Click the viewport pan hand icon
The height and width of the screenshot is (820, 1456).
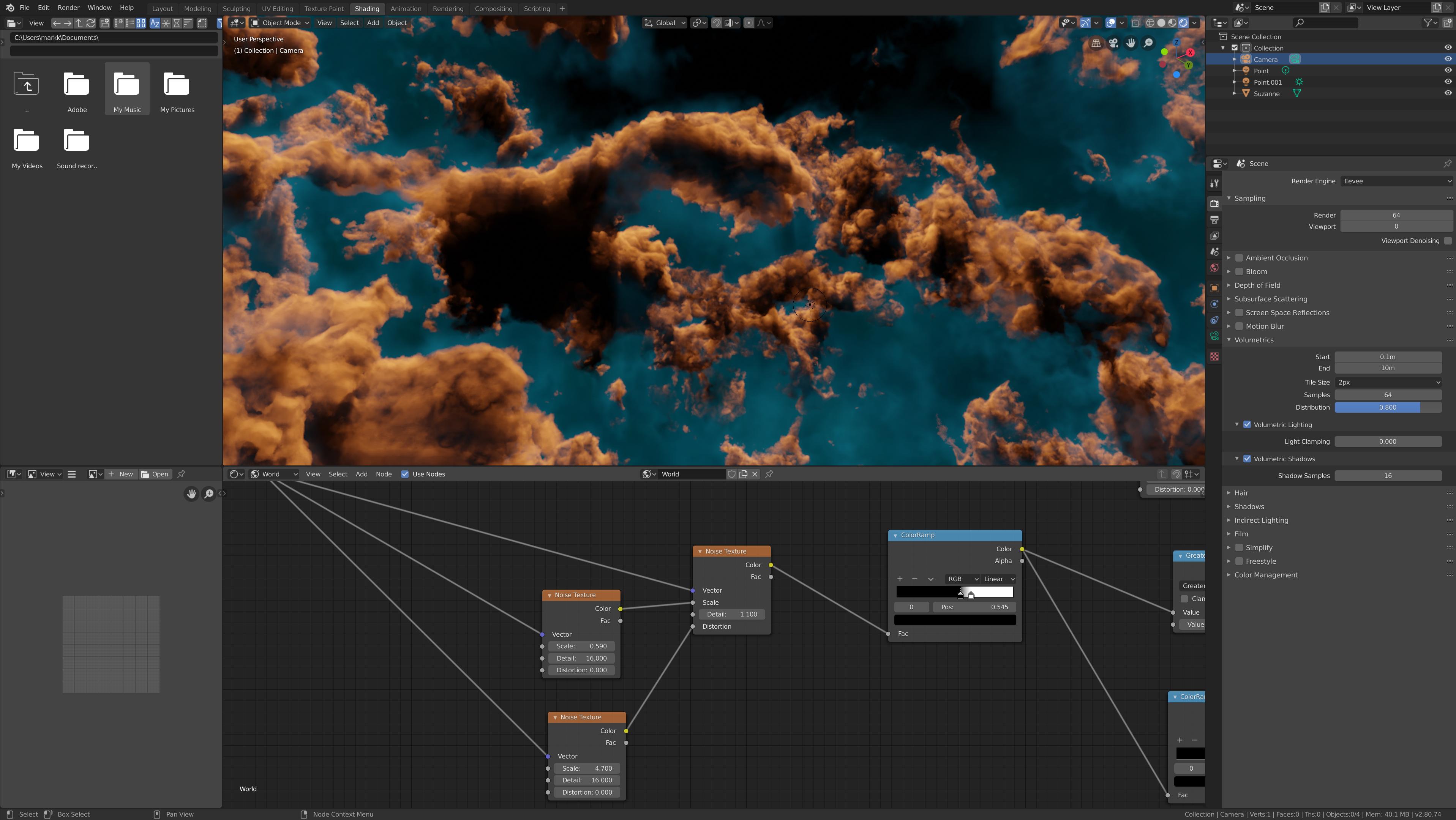tap(1131, 43)
